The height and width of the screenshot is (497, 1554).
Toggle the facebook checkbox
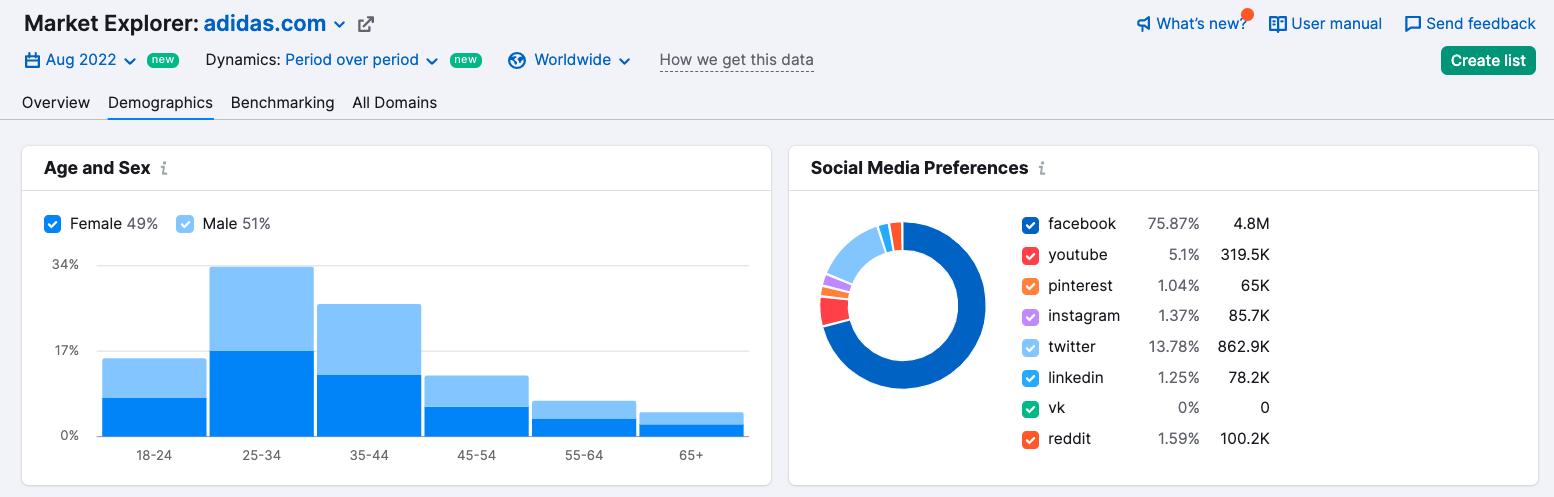point(1031,225)
